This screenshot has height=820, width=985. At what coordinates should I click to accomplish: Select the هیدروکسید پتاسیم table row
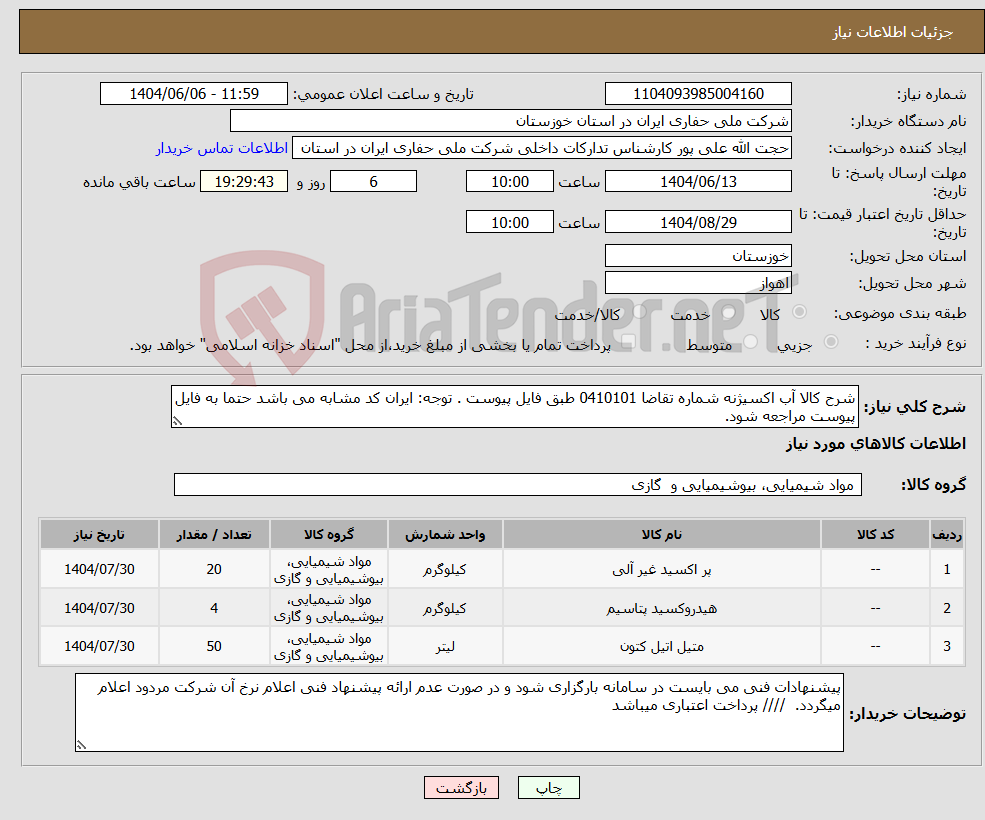point(500,607)
